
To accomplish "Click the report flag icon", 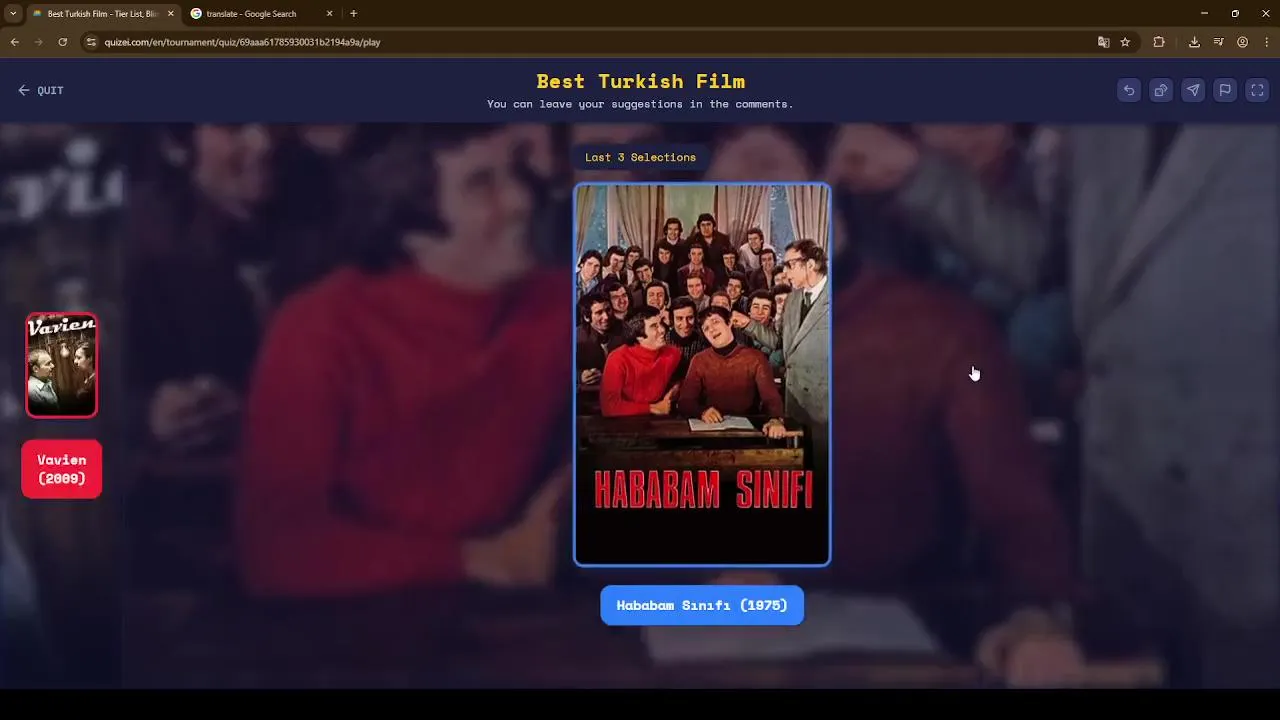I will coord(1225,90).
